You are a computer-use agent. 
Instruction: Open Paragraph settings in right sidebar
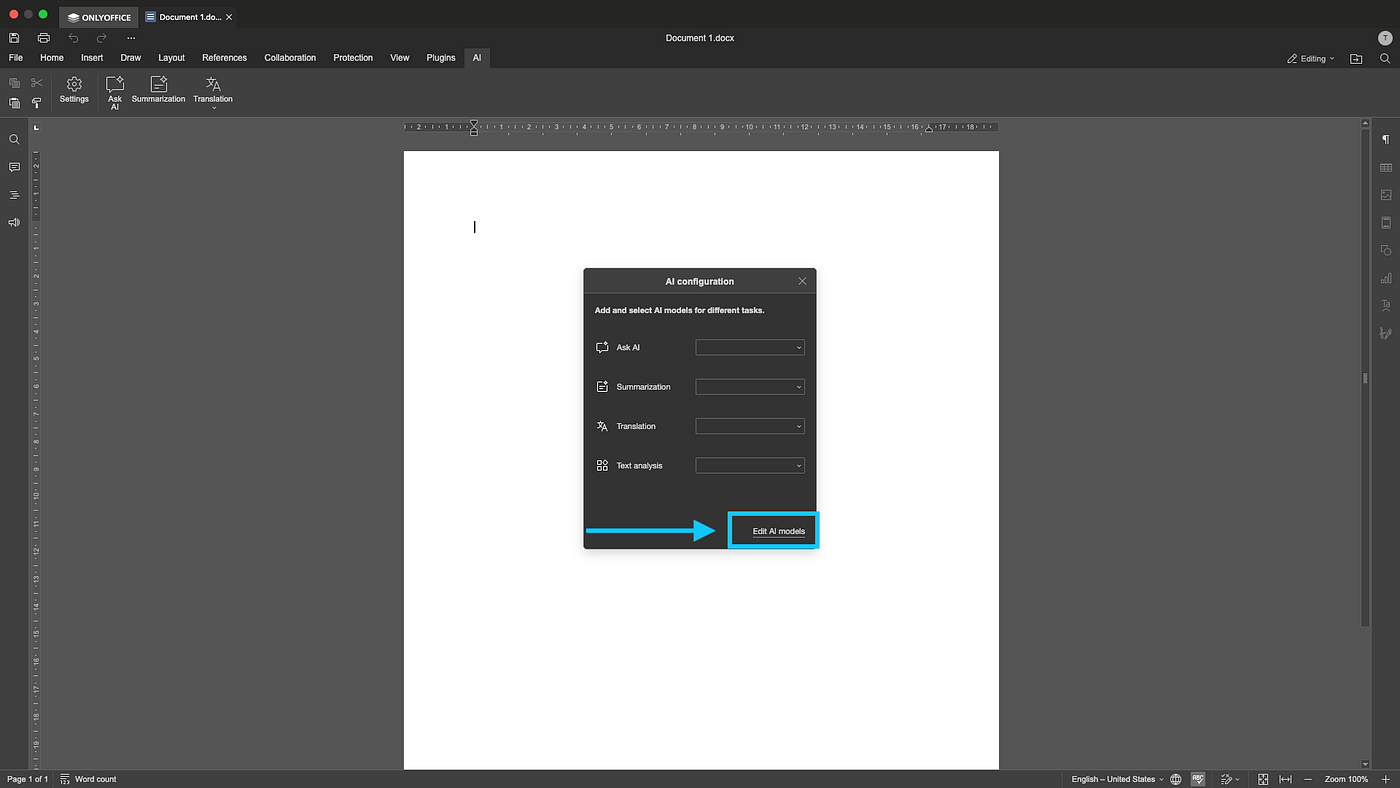pyautogui.click(x=1386, y=140)
